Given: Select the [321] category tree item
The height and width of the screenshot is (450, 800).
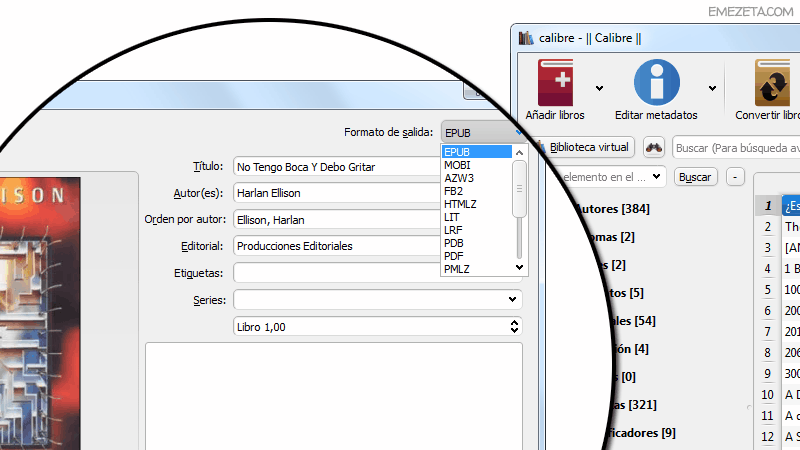Looking at the screenshot, I should [x=634, y=405].
